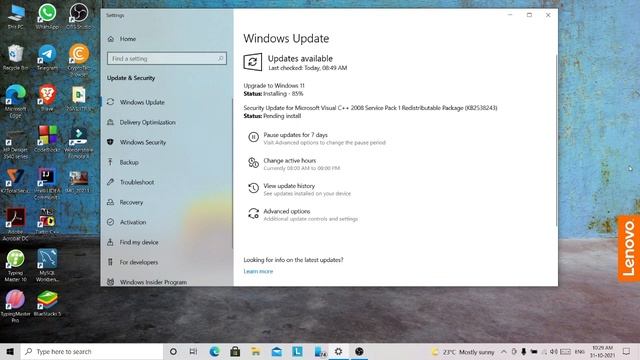This screenshot has width=640, height=360.
Task: Select the TypingMaster Pro shortcut
Action: [16, 306]
